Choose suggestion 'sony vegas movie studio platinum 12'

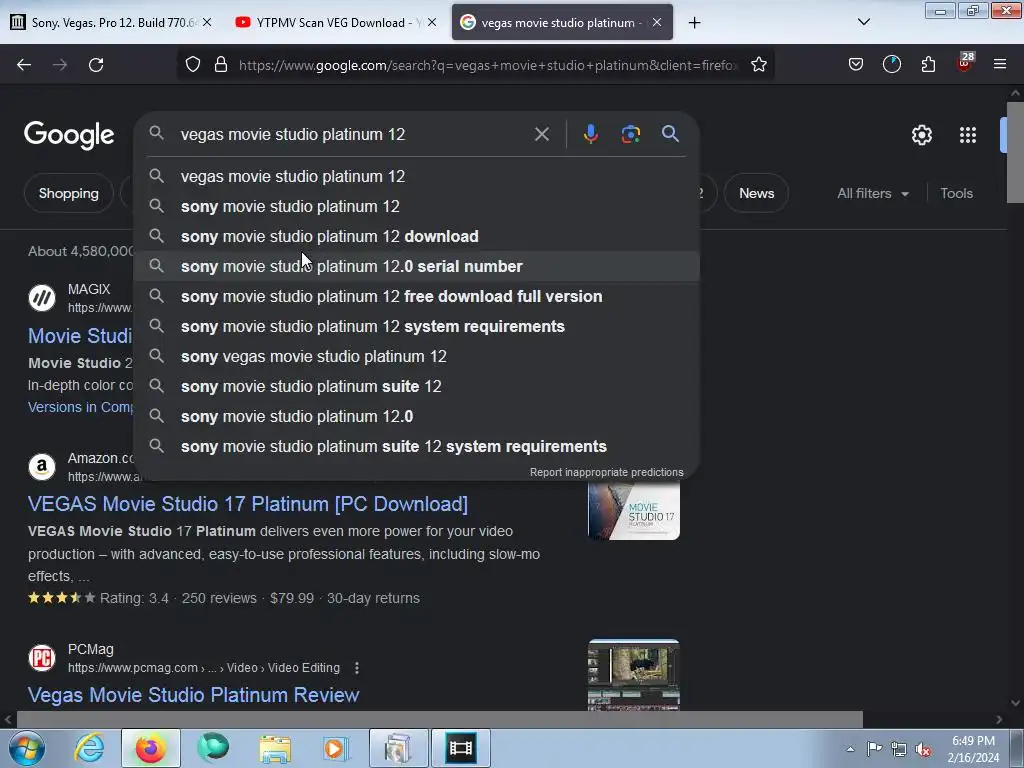417,357
